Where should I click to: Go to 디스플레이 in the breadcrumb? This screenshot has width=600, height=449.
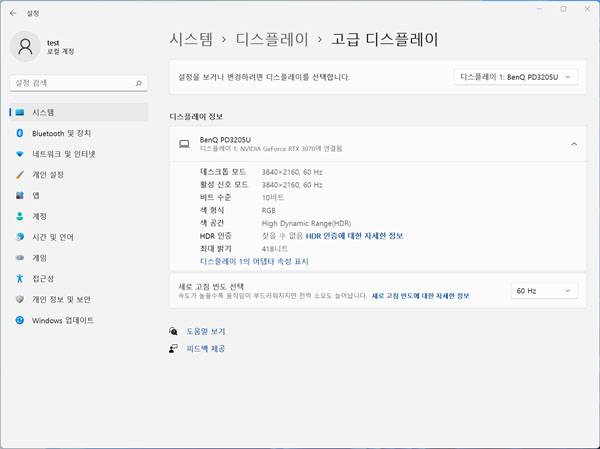[x=271, y=40]
